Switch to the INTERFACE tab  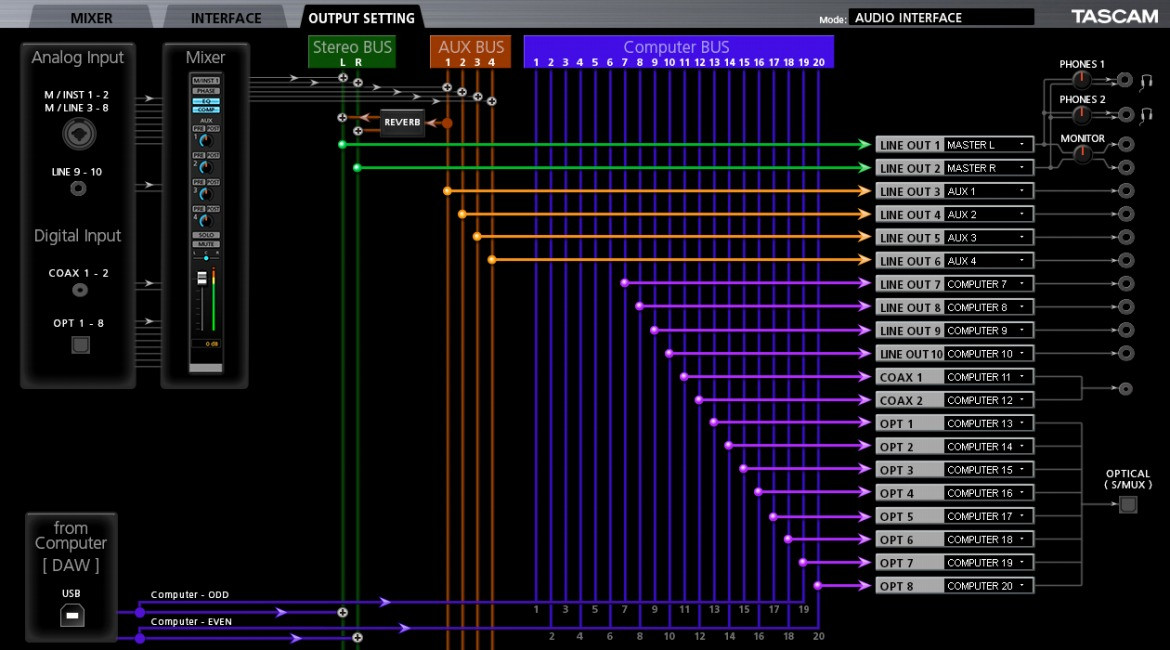tap(226, 18)
